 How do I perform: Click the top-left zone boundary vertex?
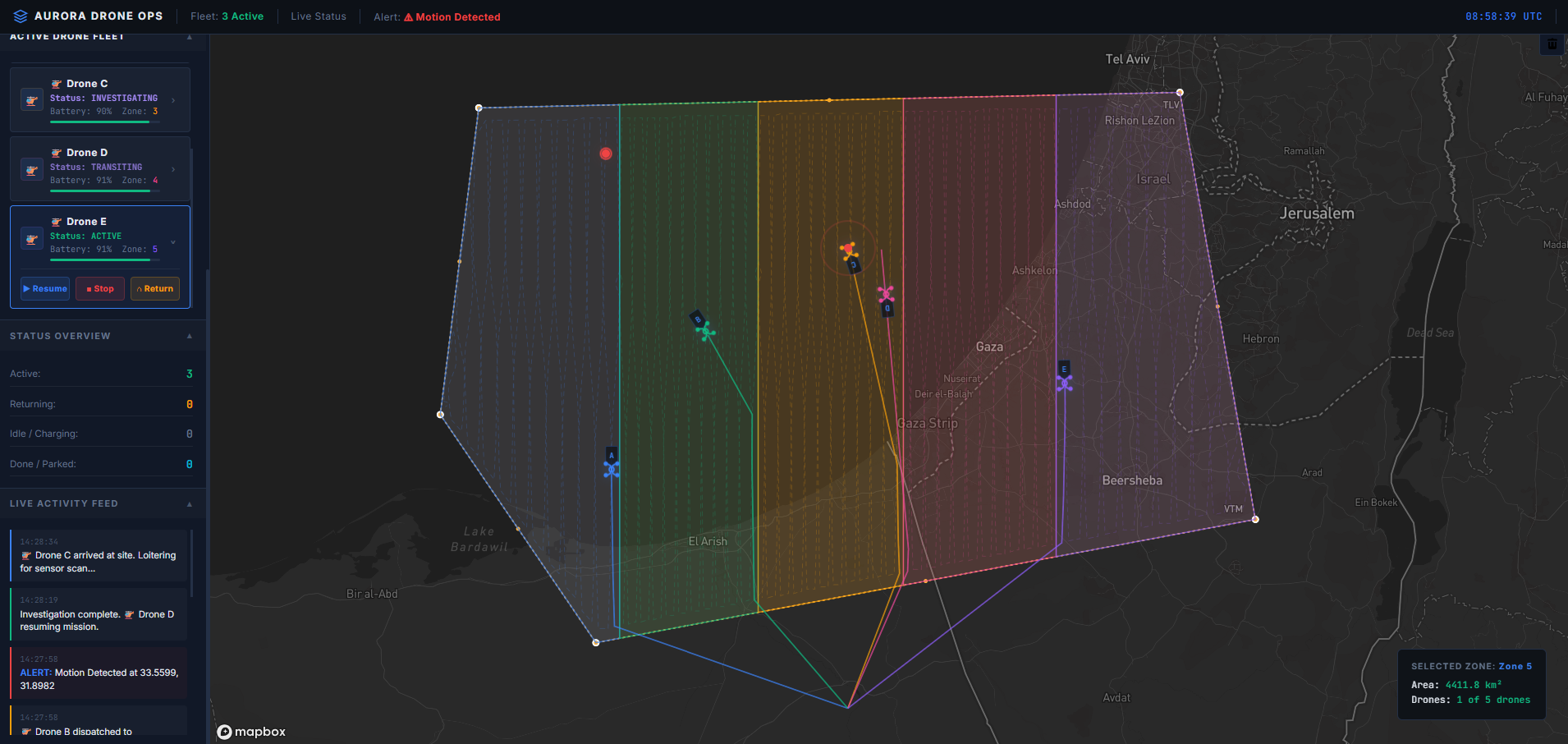coord(479,108)
